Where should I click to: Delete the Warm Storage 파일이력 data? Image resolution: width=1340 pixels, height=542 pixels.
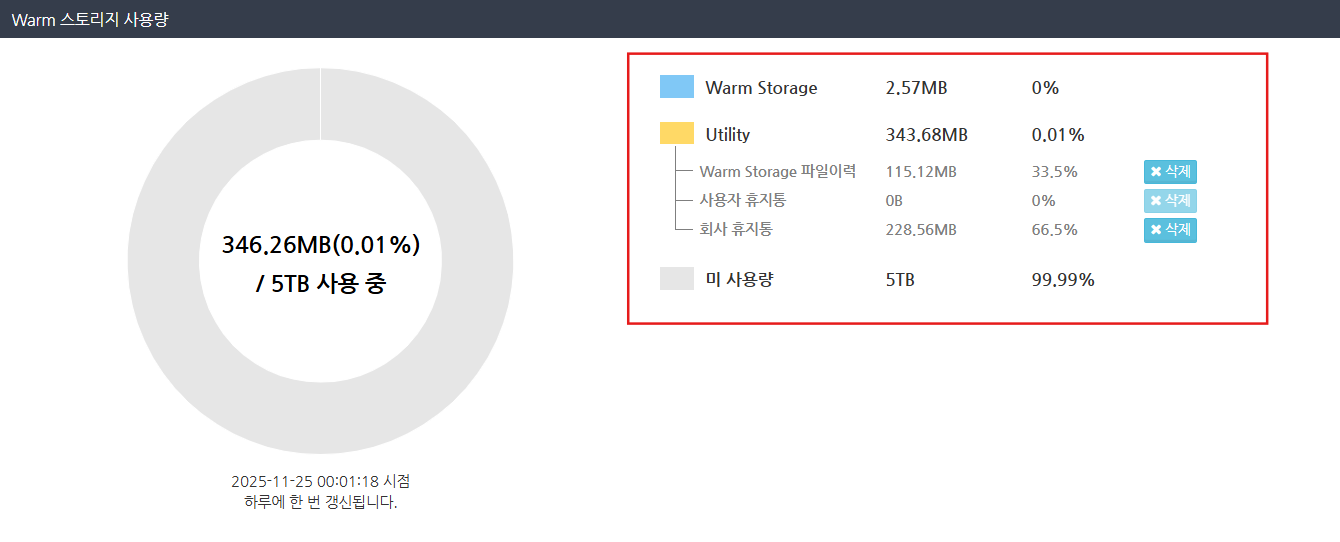pyautogui.click(x=1170, y=172)
